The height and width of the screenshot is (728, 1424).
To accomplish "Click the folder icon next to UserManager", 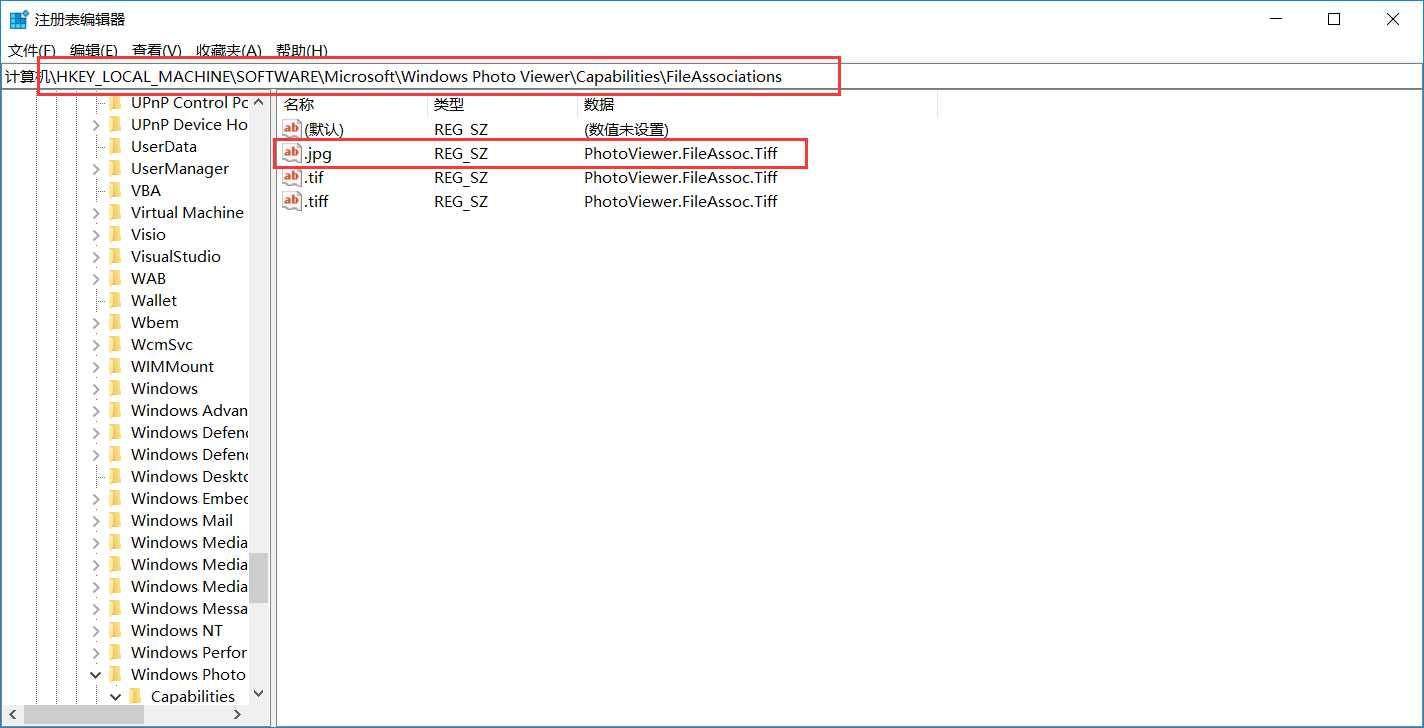I will 115,168.
